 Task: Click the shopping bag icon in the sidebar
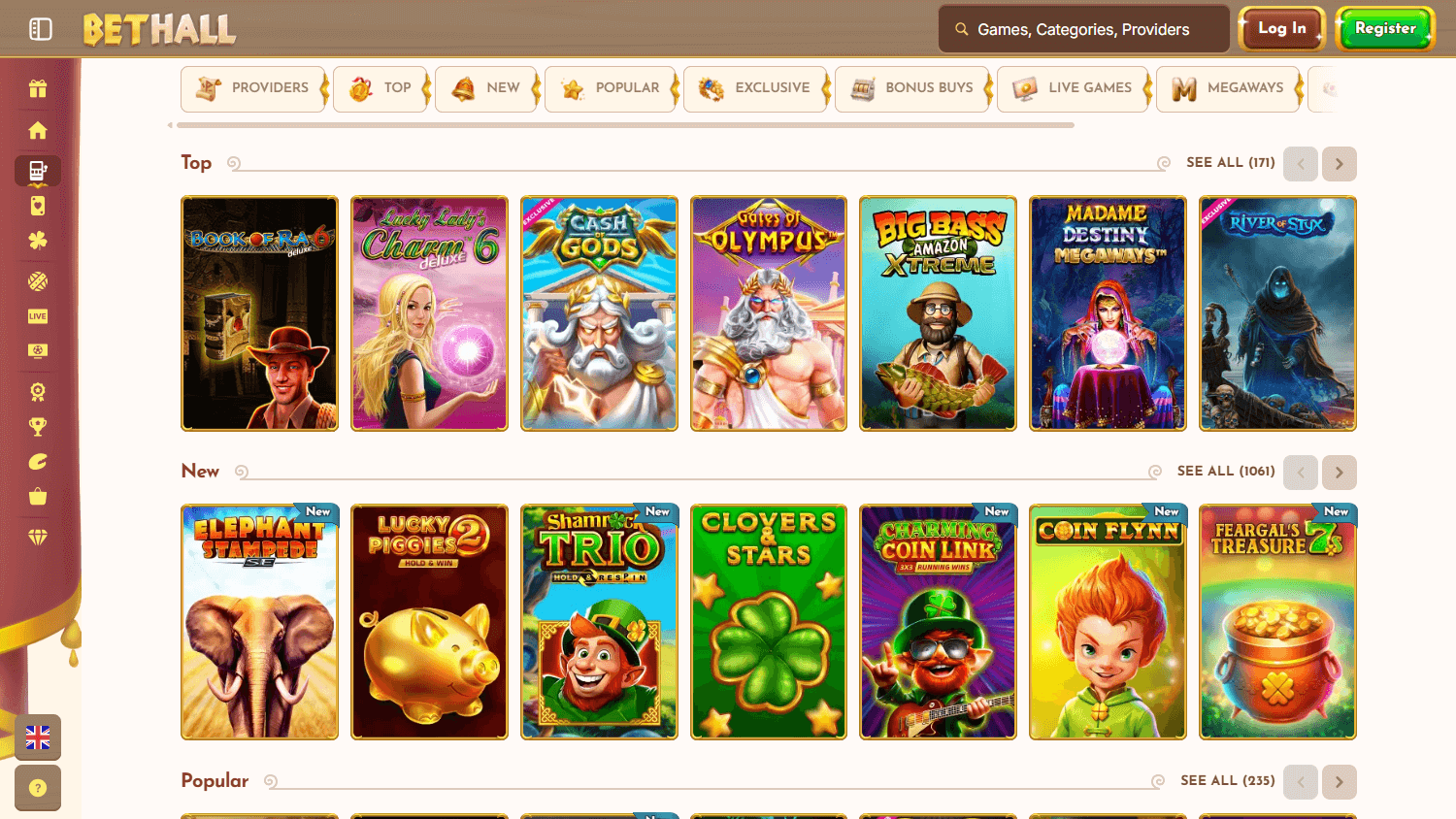pos(37,497)
